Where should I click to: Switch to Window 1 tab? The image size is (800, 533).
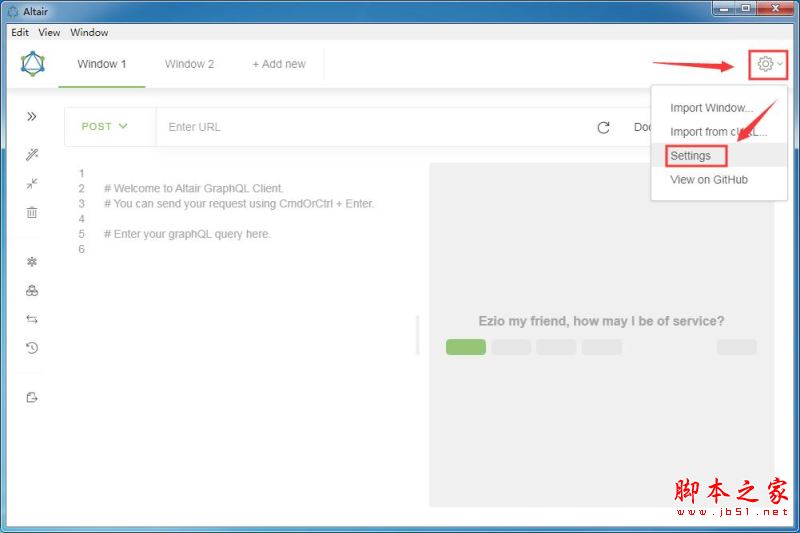coord(102,64)
